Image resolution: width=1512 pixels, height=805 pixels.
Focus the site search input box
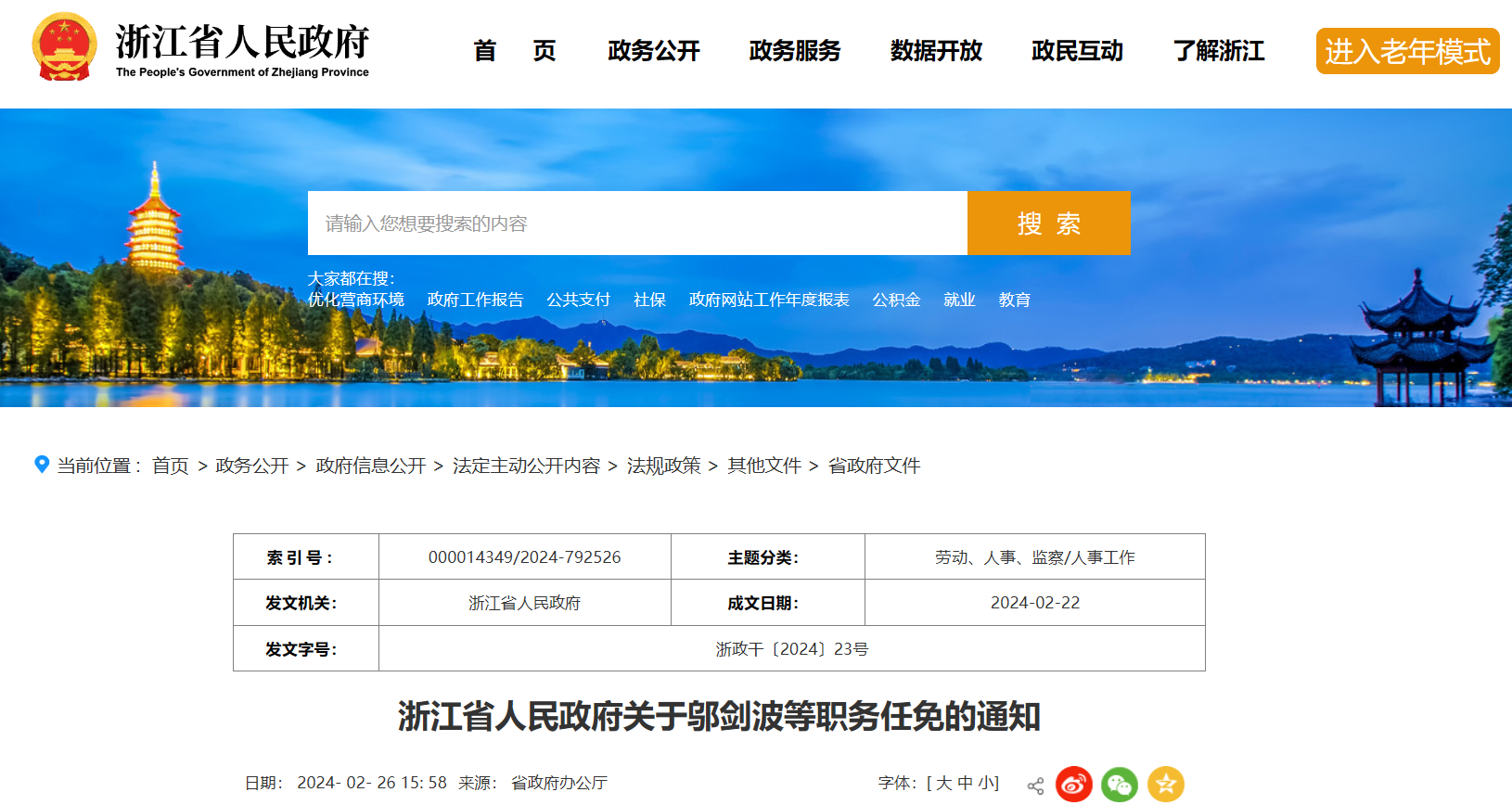pyautogui.click(x=637, y=224)
